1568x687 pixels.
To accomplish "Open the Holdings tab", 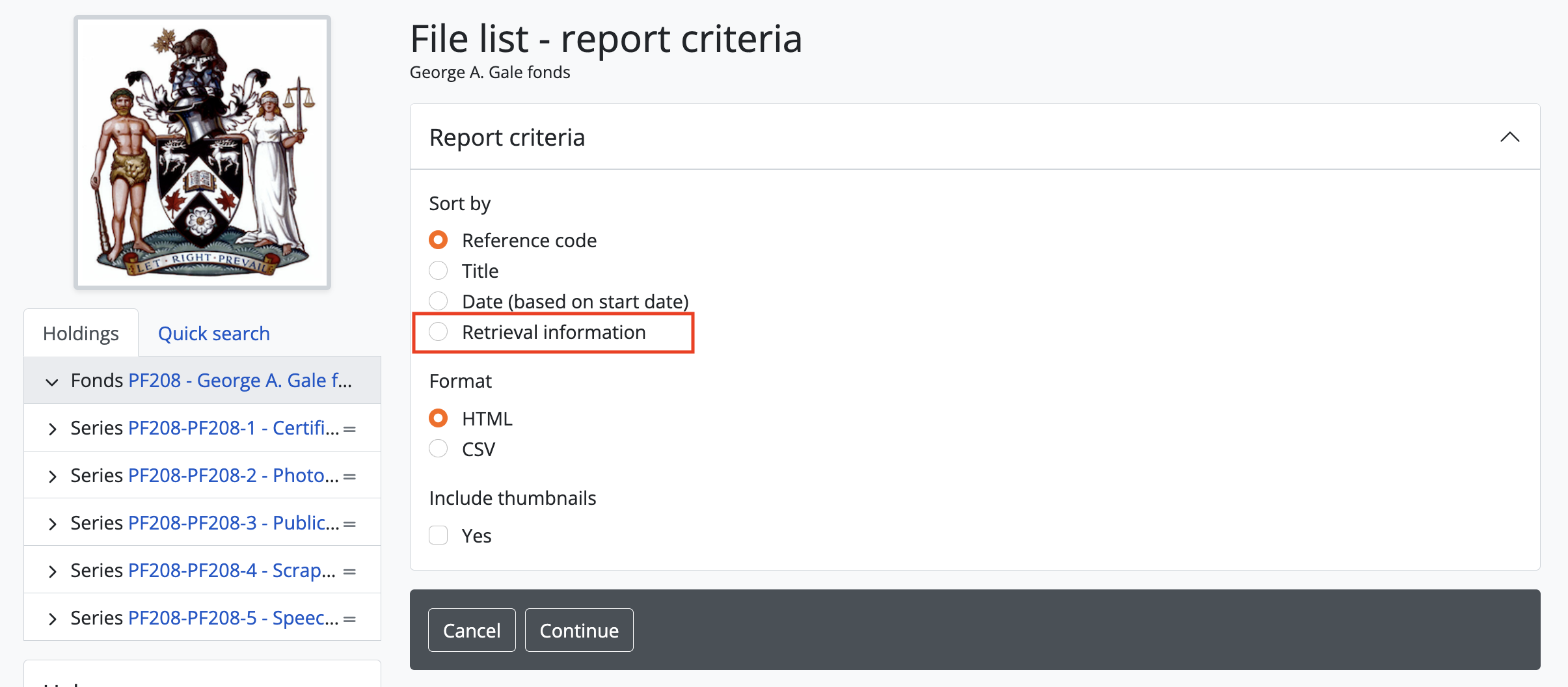I will (81, 333).
